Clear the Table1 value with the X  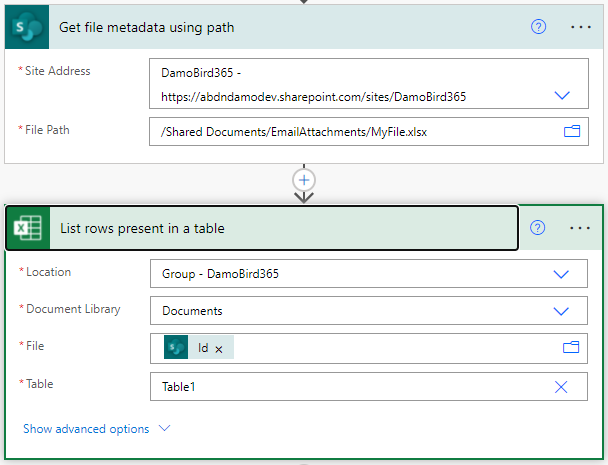[561, 387]
